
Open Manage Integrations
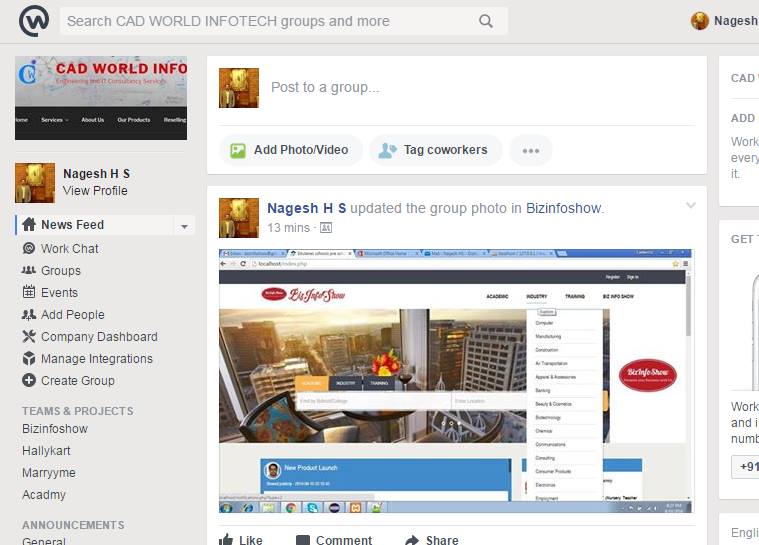(96, 358)
